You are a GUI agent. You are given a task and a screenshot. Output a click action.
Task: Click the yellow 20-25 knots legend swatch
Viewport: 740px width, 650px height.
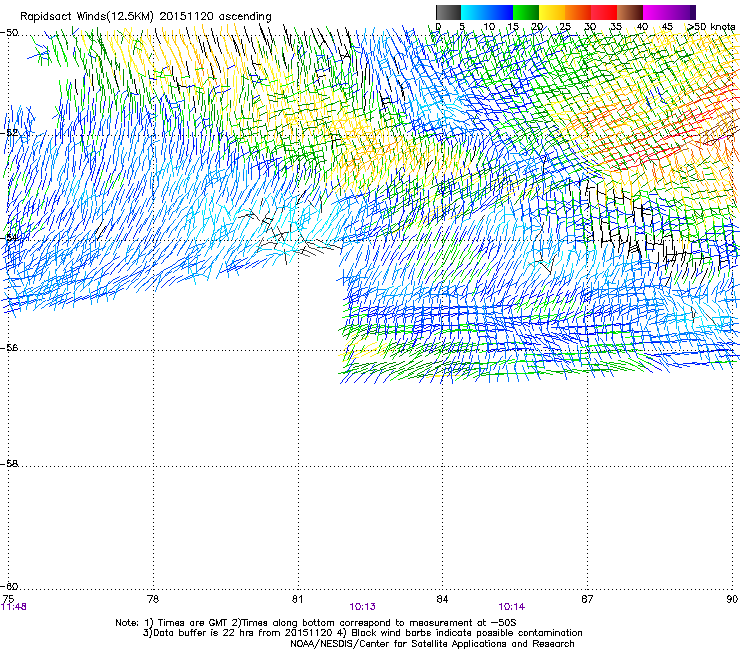point(552,12)
